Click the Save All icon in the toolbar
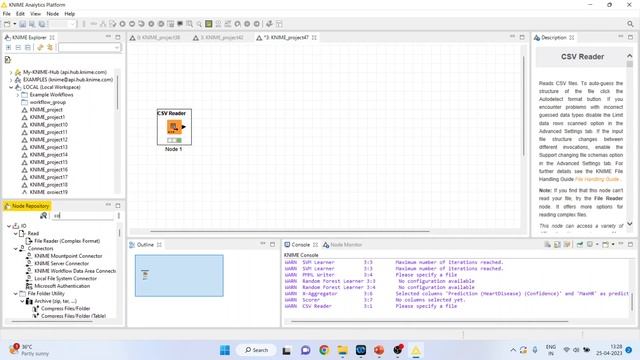640x360 pixels. [x=42, y=24]
